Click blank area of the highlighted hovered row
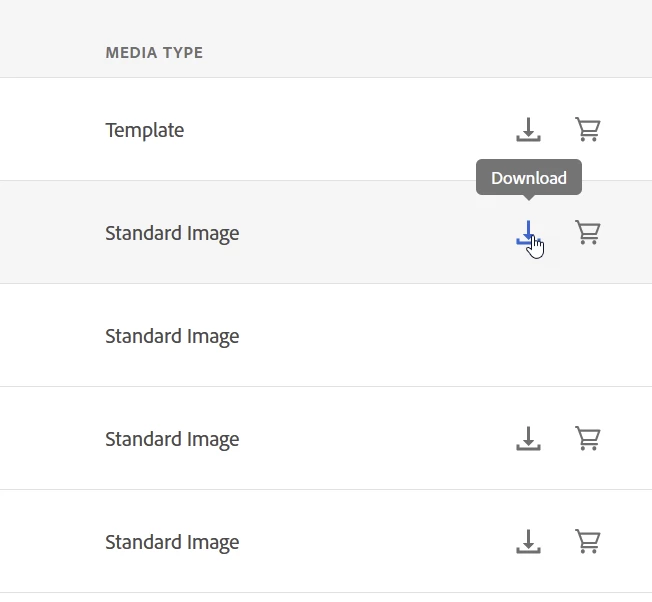The height and width of the screenshot is (602, 652). pos(370,233)
